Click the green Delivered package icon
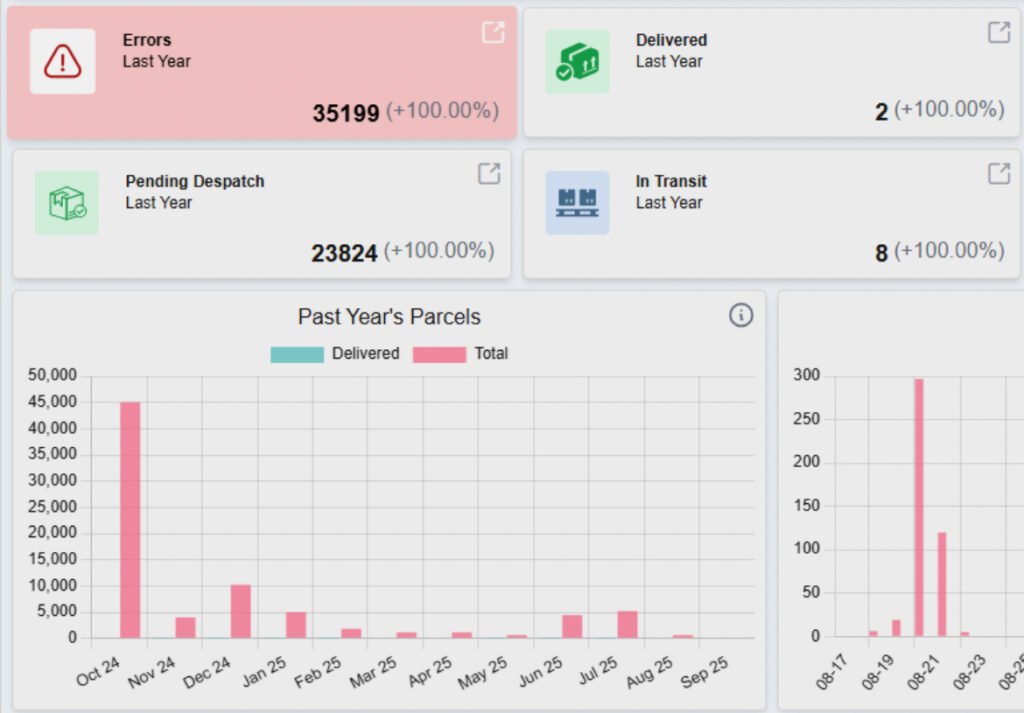This screenshot has height=713, width=1024. (x=577, y=61)
